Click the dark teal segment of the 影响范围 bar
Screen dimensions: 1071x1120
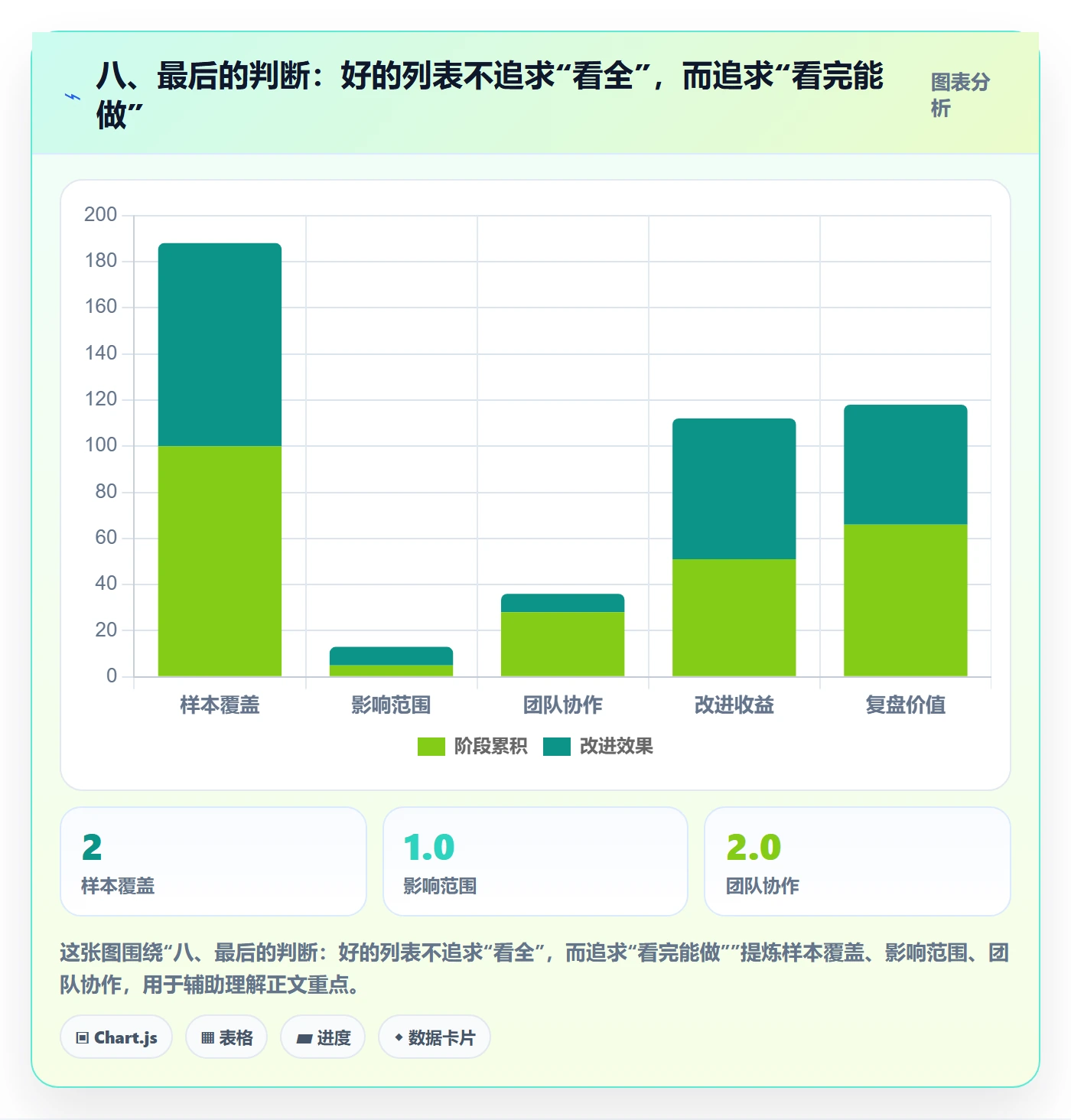(391, 656)
